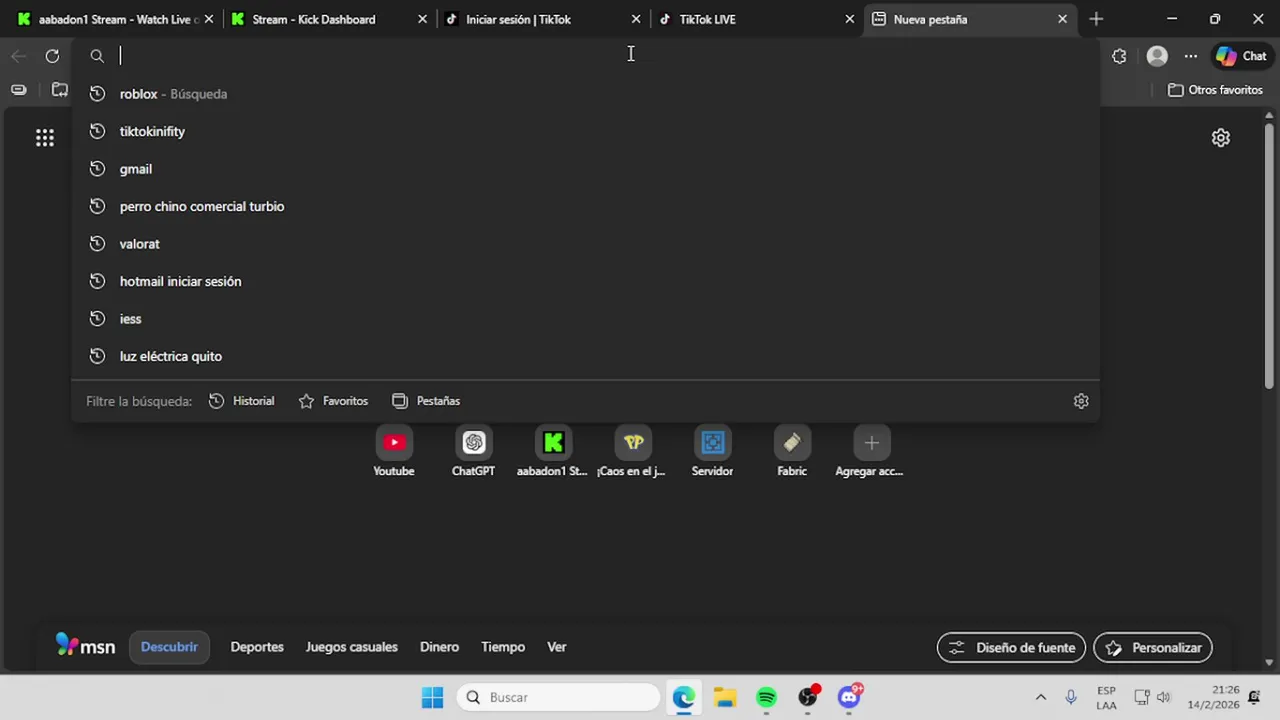Open the Servidor quick link tile
The height and width of the screenshot is (720, 1280).
(x=712, y=452)
